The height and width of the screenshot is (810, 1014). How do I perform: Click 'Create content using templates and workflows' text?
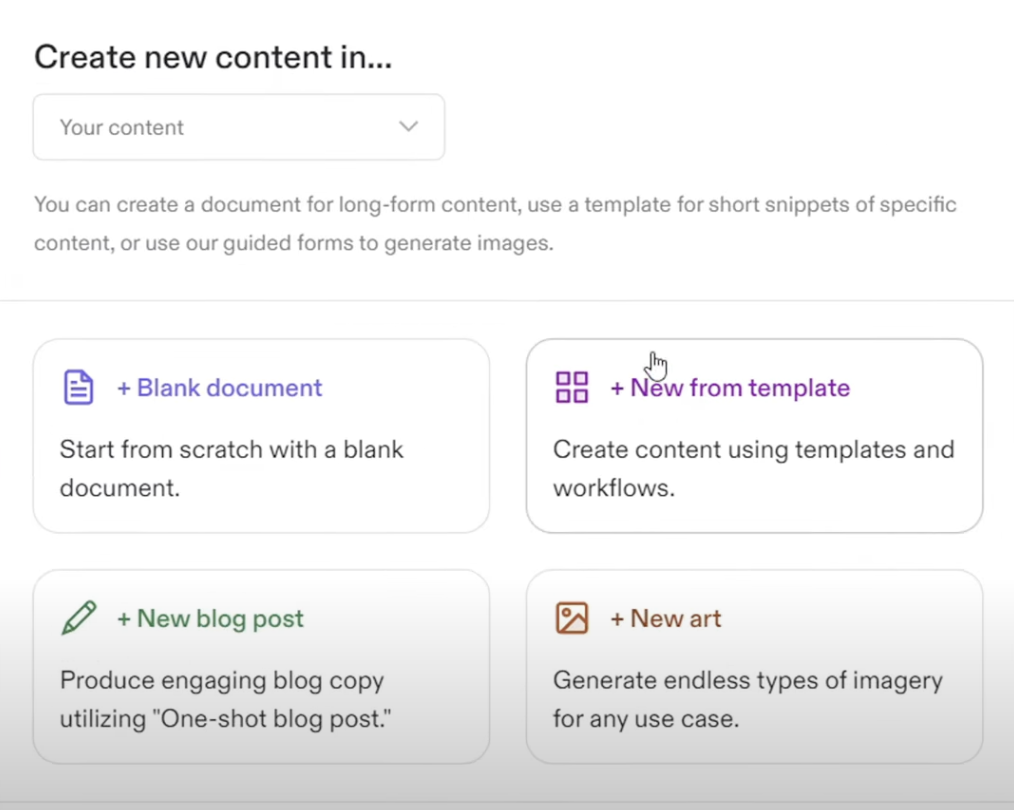753,469
